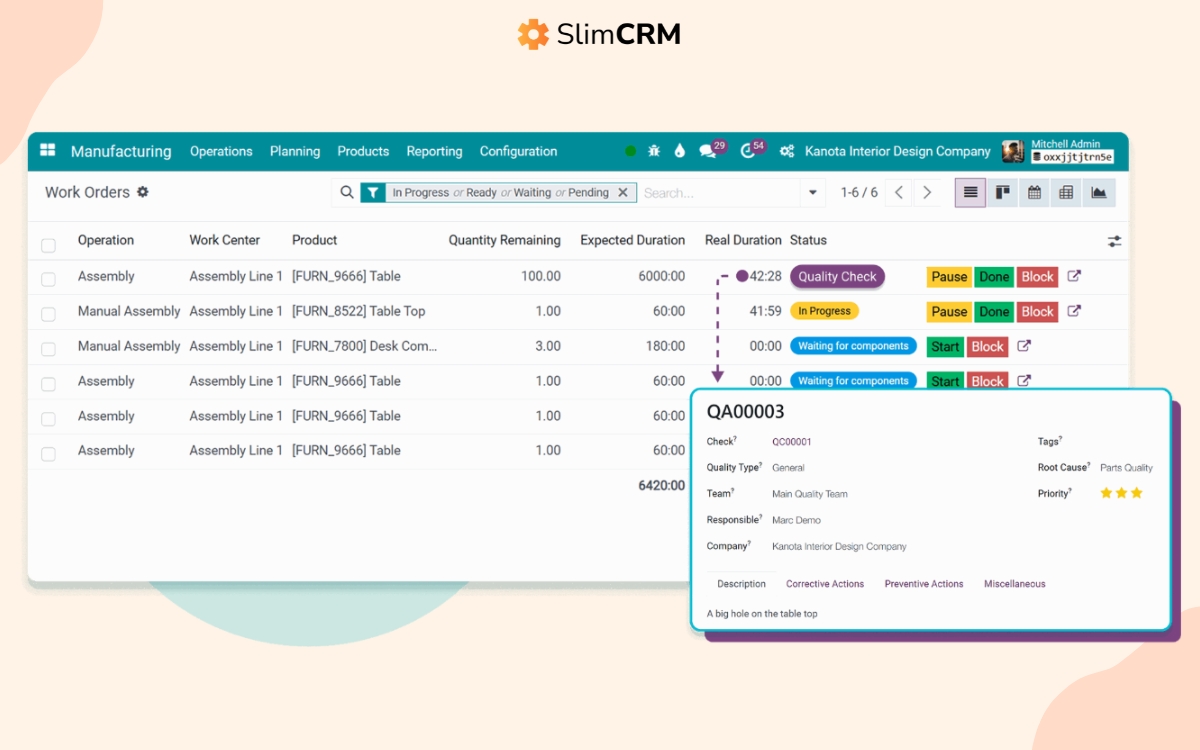Open the Work Orders gear settings icon
This screenshot has width=1200, height=750.
click(x=143, y=192)
